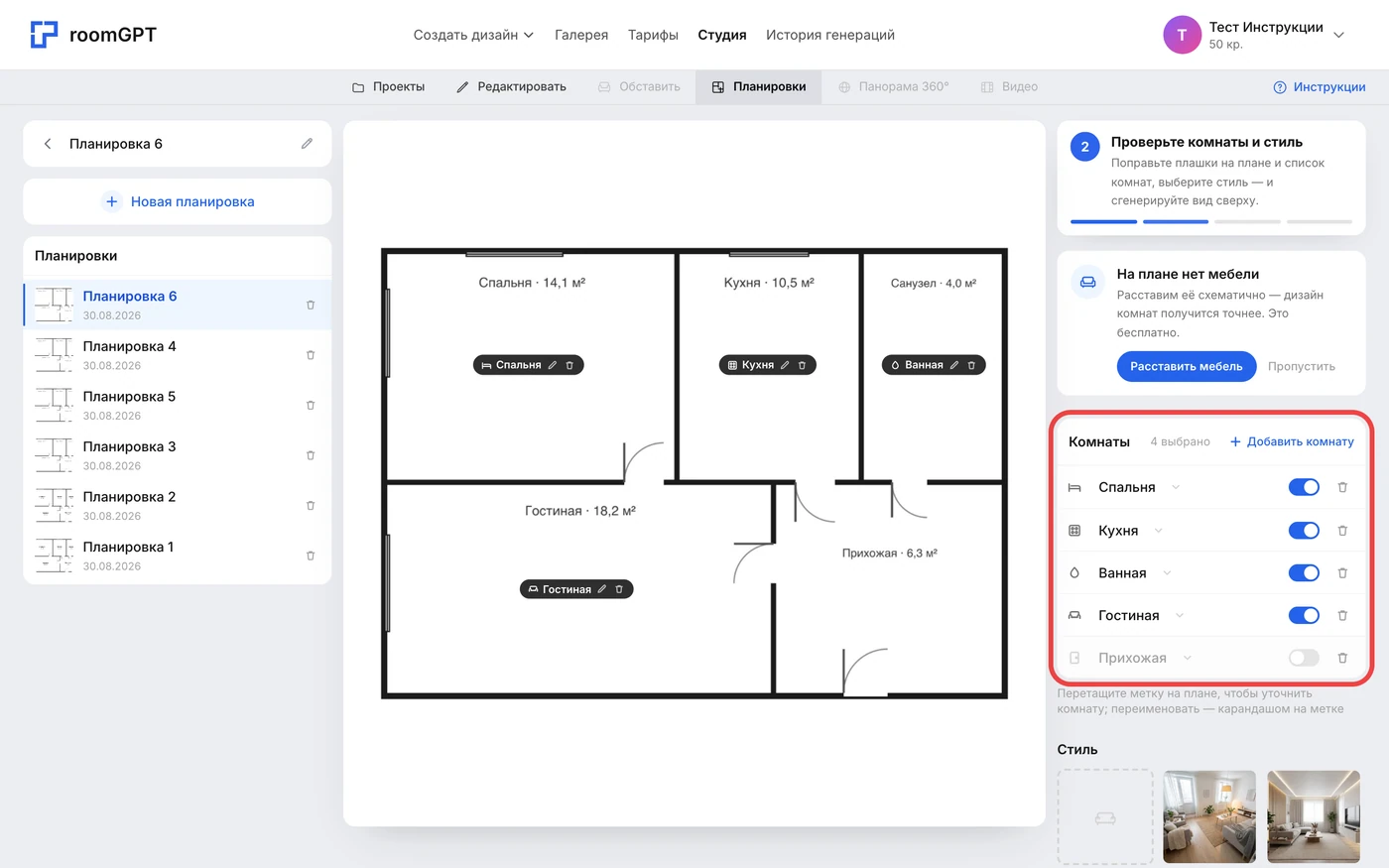Open История генераций page
Image resolution: width=1389 pixels, height=868 pixels.
pyautogui.click(x=830, y=35)
